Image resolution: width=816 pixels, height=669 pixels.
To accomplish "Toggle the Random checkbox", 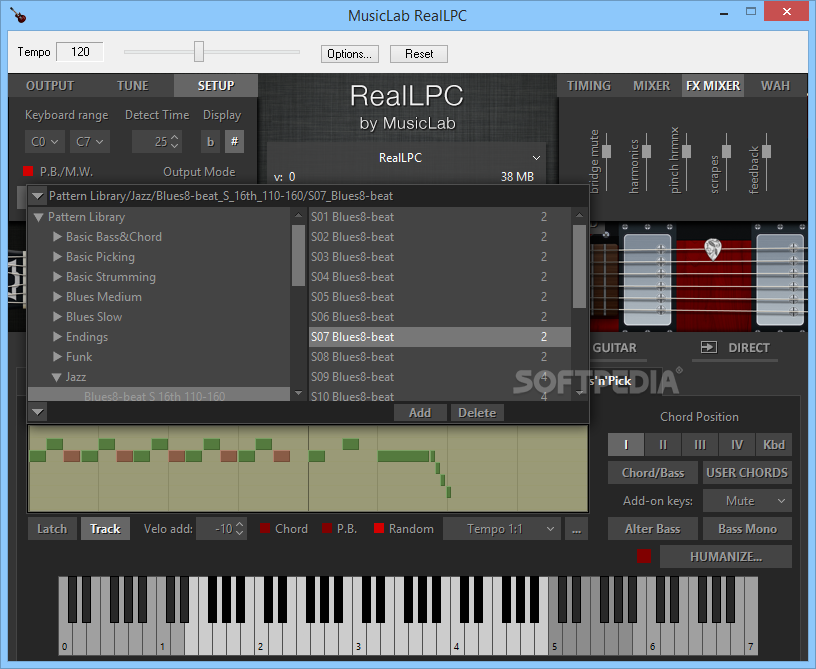I will tap(379, 529).
